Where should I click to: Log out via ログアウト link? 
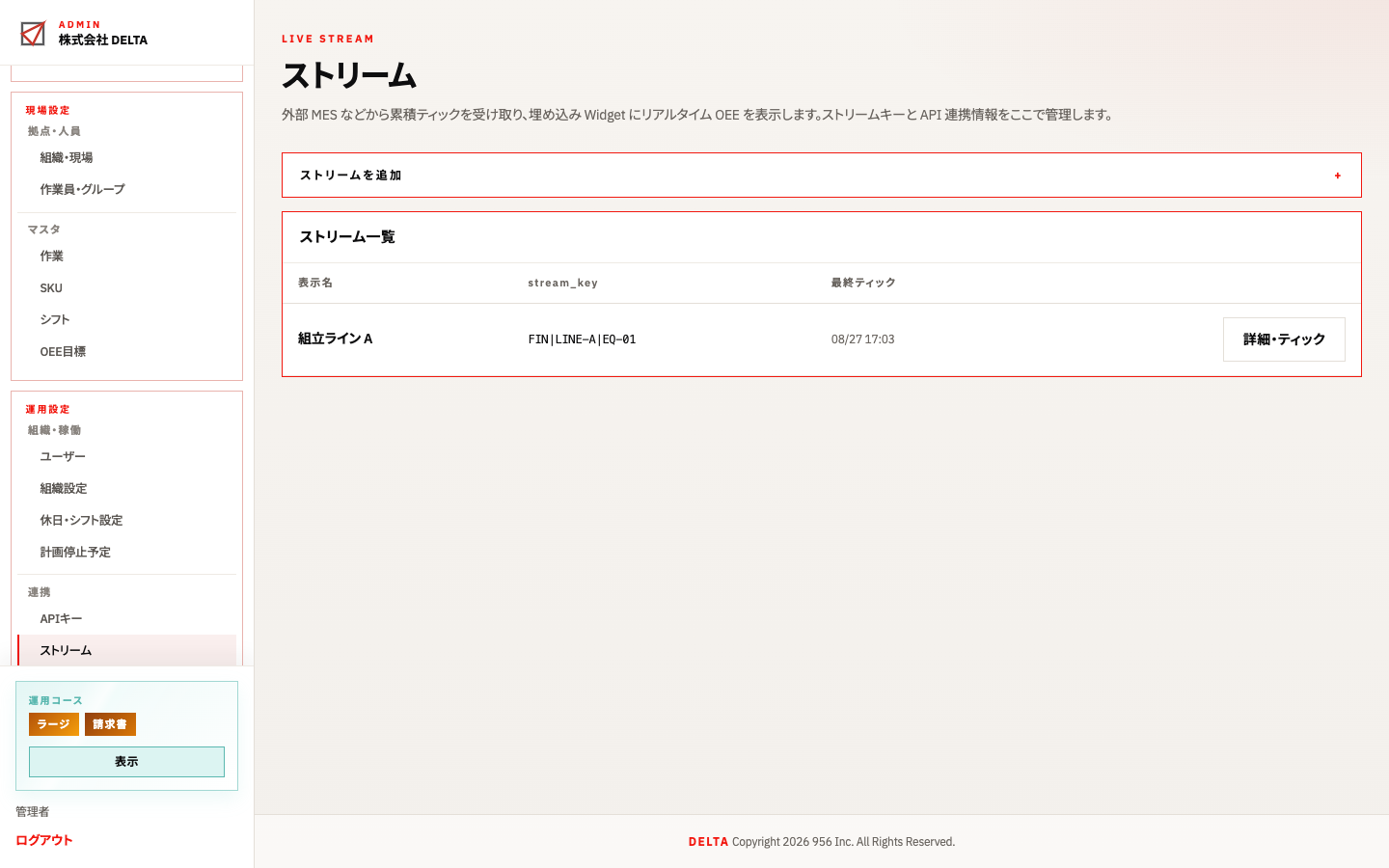44,840
